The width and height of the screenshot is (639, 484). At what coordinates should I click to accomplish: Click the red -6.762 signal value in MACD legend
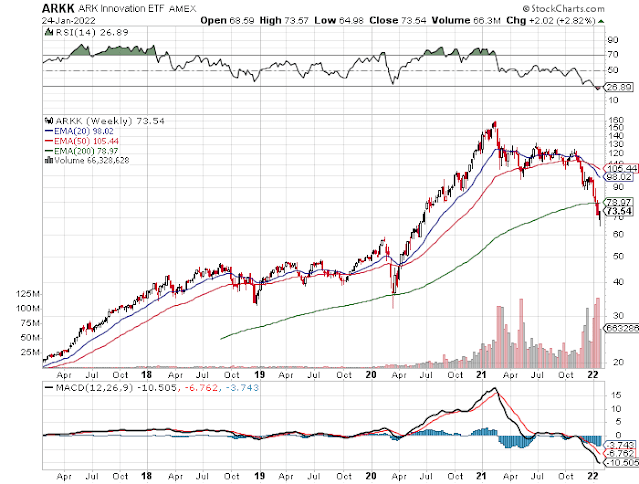[x=201, y=388]
